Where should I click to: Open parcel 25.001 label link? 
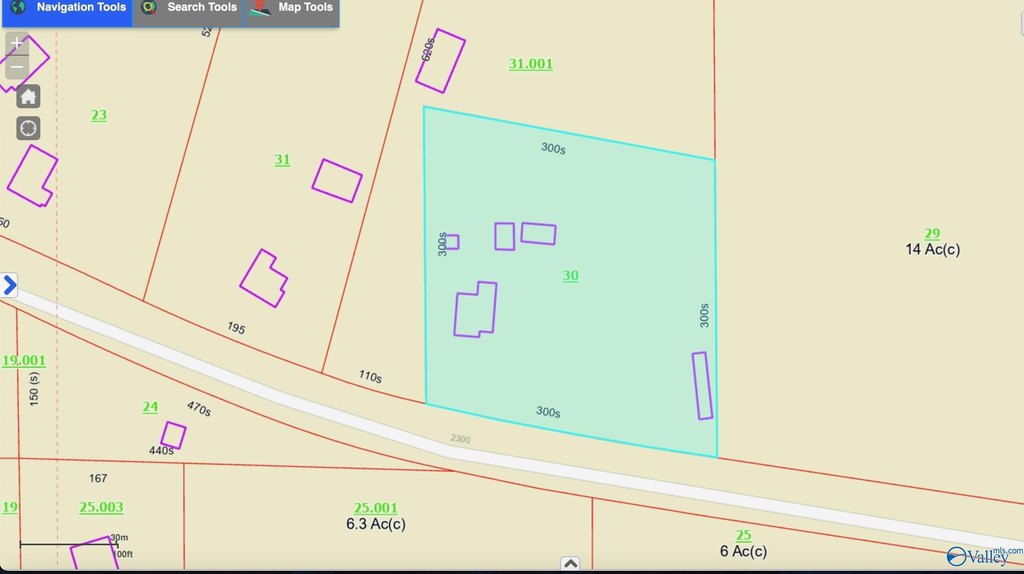[376, 508]
